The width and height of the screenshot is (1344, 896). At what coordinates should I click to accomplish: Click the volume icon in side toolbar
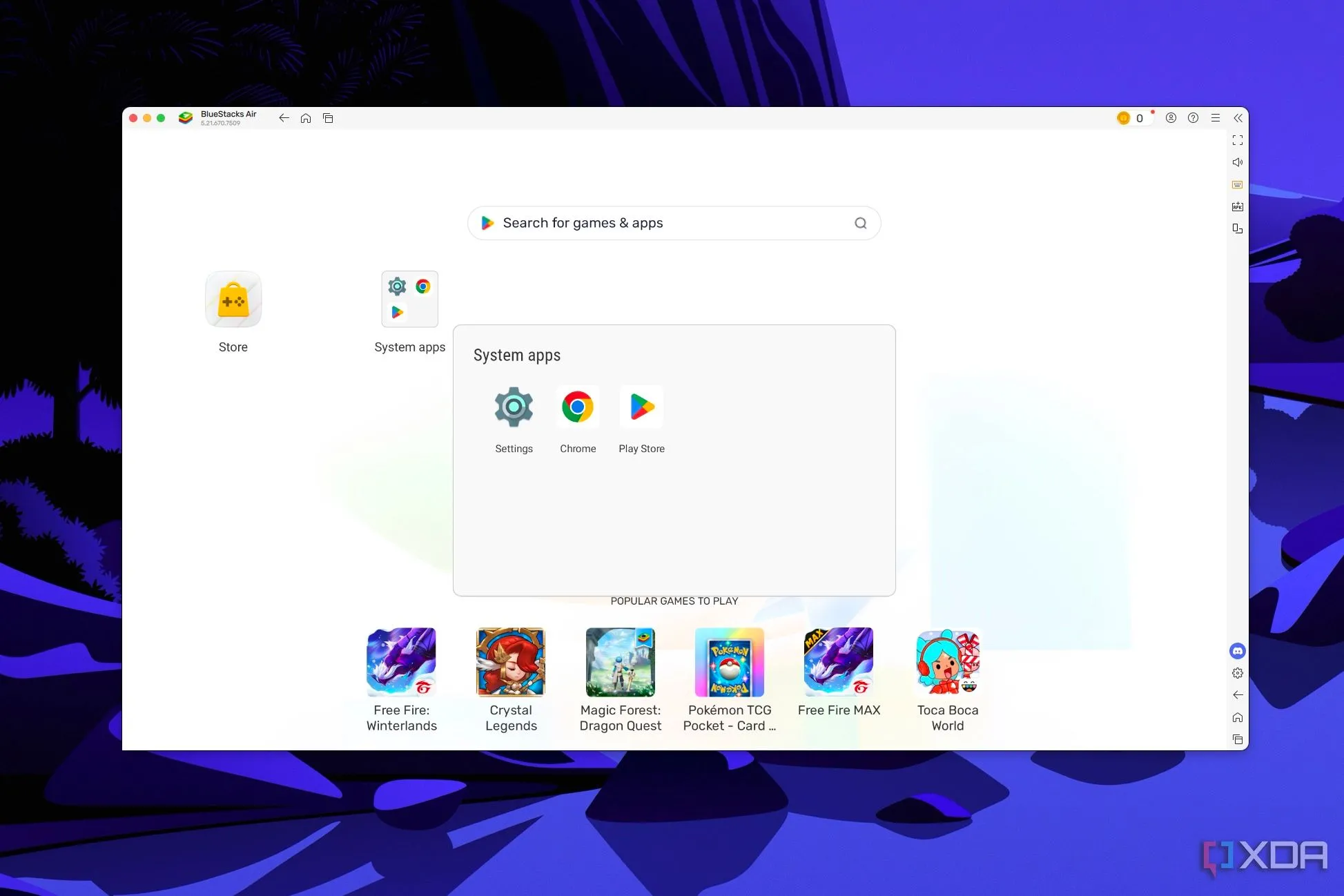click(1238, 162)
